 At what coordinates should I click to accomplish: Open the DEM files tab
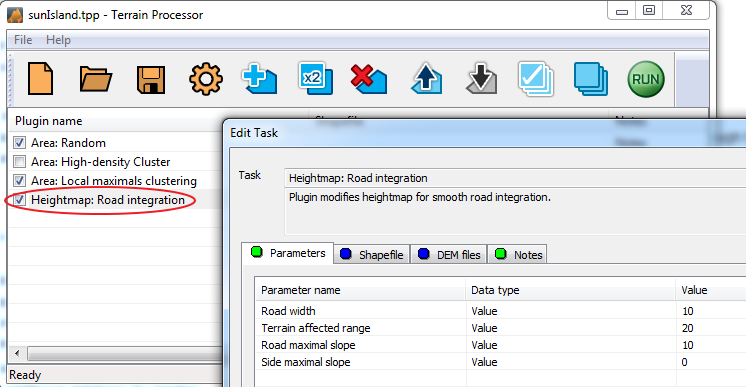pos(449,255)
